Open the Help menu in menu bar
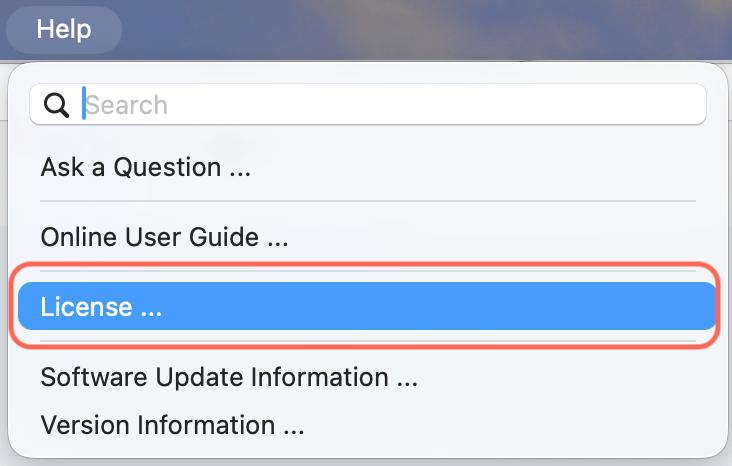Image resolution: width=732 pixels, height=466 pixels. tap(64, 29)
